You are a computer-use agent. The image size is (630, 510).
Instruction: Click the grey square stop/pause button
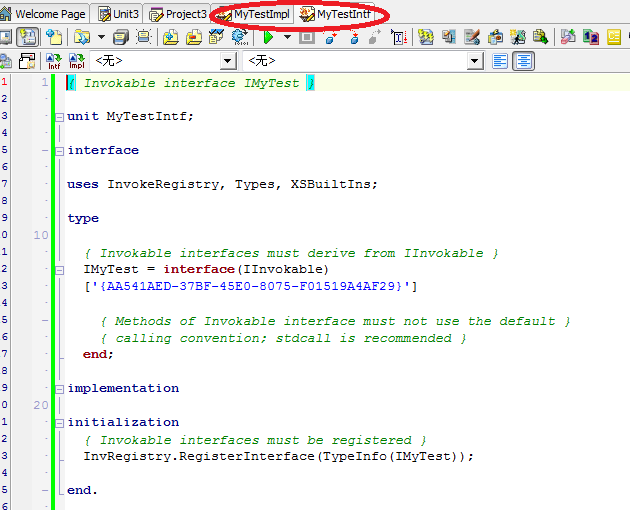[x=307, y=37]
